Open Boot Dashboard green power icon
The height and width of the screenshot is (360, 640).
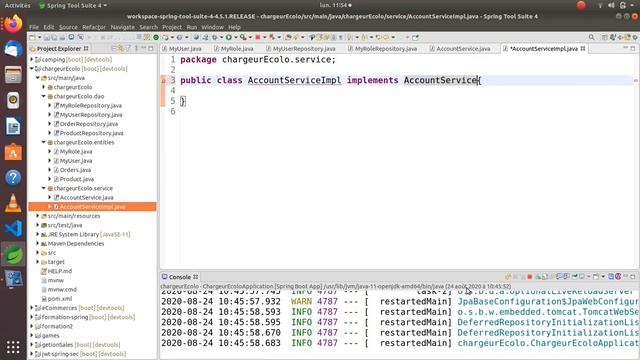(156, 38)
